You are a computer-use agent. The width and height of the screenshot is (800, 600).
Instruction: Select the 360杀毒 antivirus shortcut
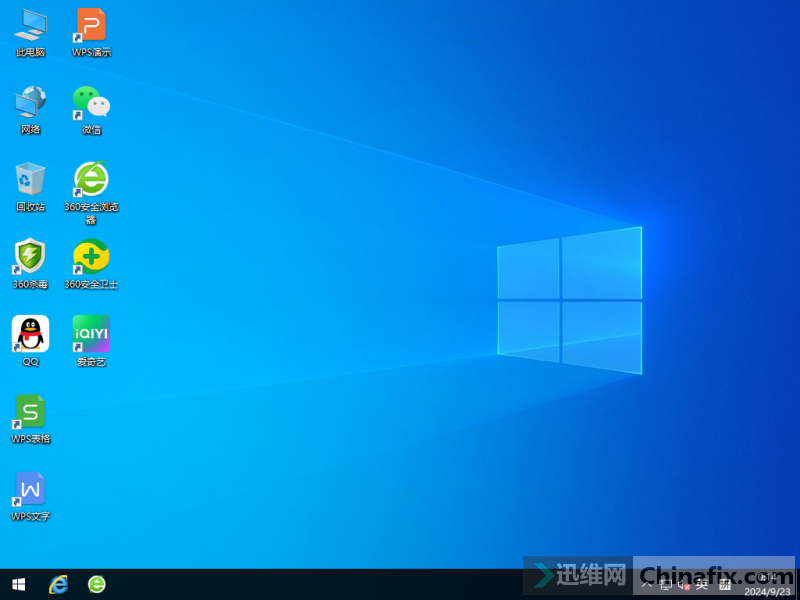pos(31,264)
